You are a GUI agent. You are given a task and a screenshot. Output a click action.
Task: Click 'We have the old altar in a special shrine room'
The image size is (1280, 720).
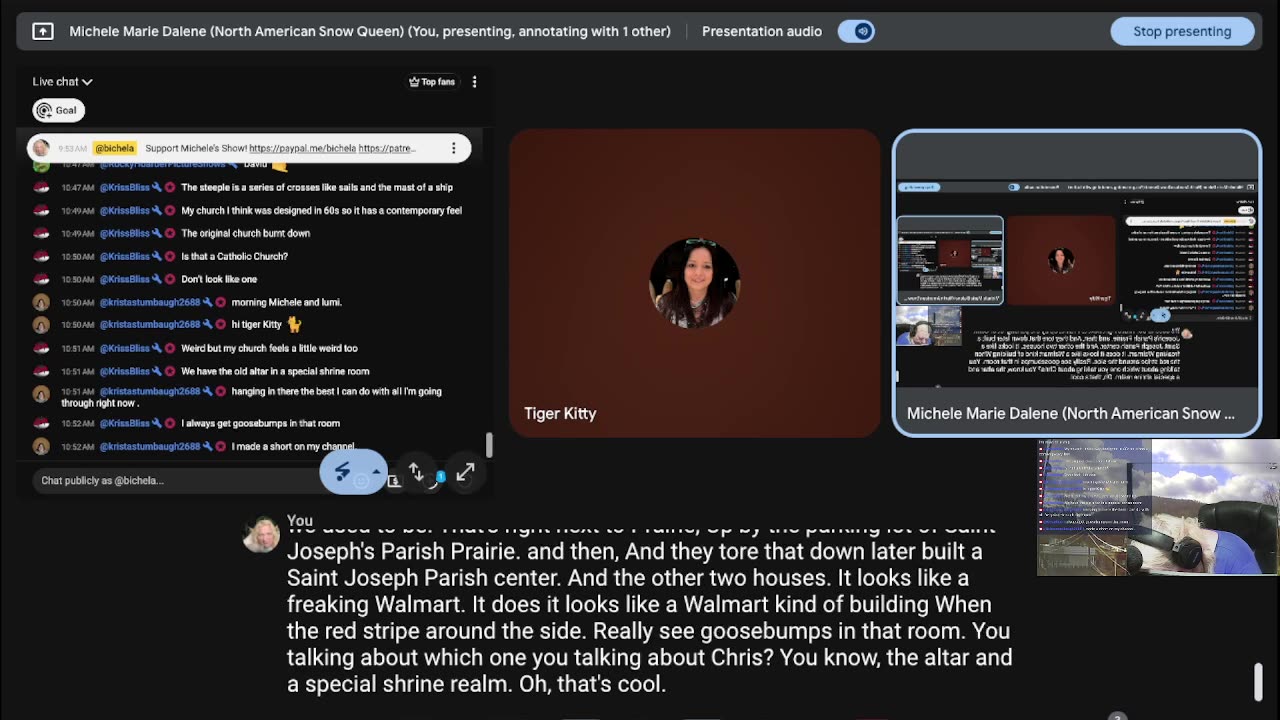pos(275,372)
